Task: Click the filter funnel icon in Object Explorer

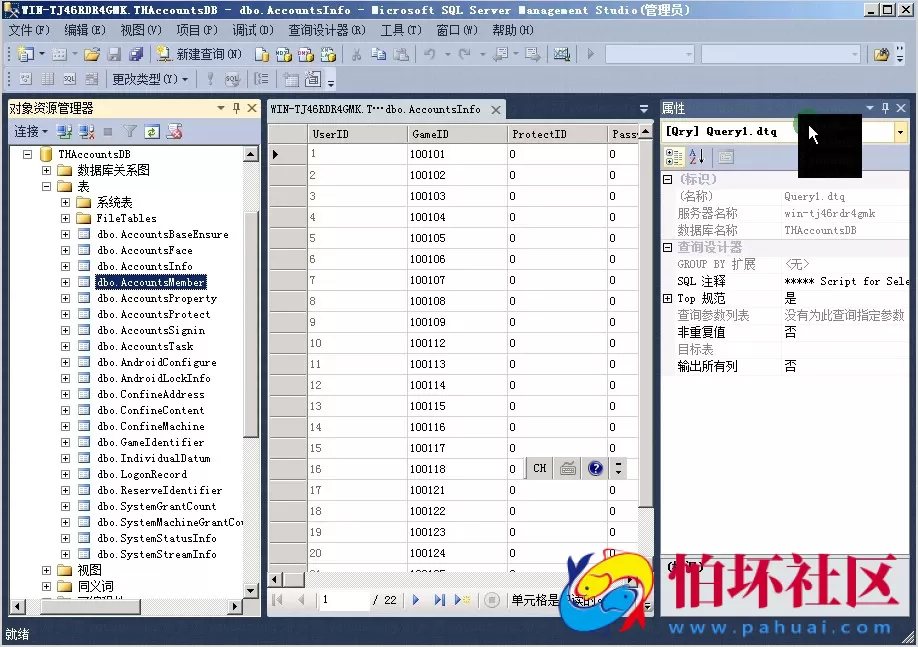Action: pos(130,131)
